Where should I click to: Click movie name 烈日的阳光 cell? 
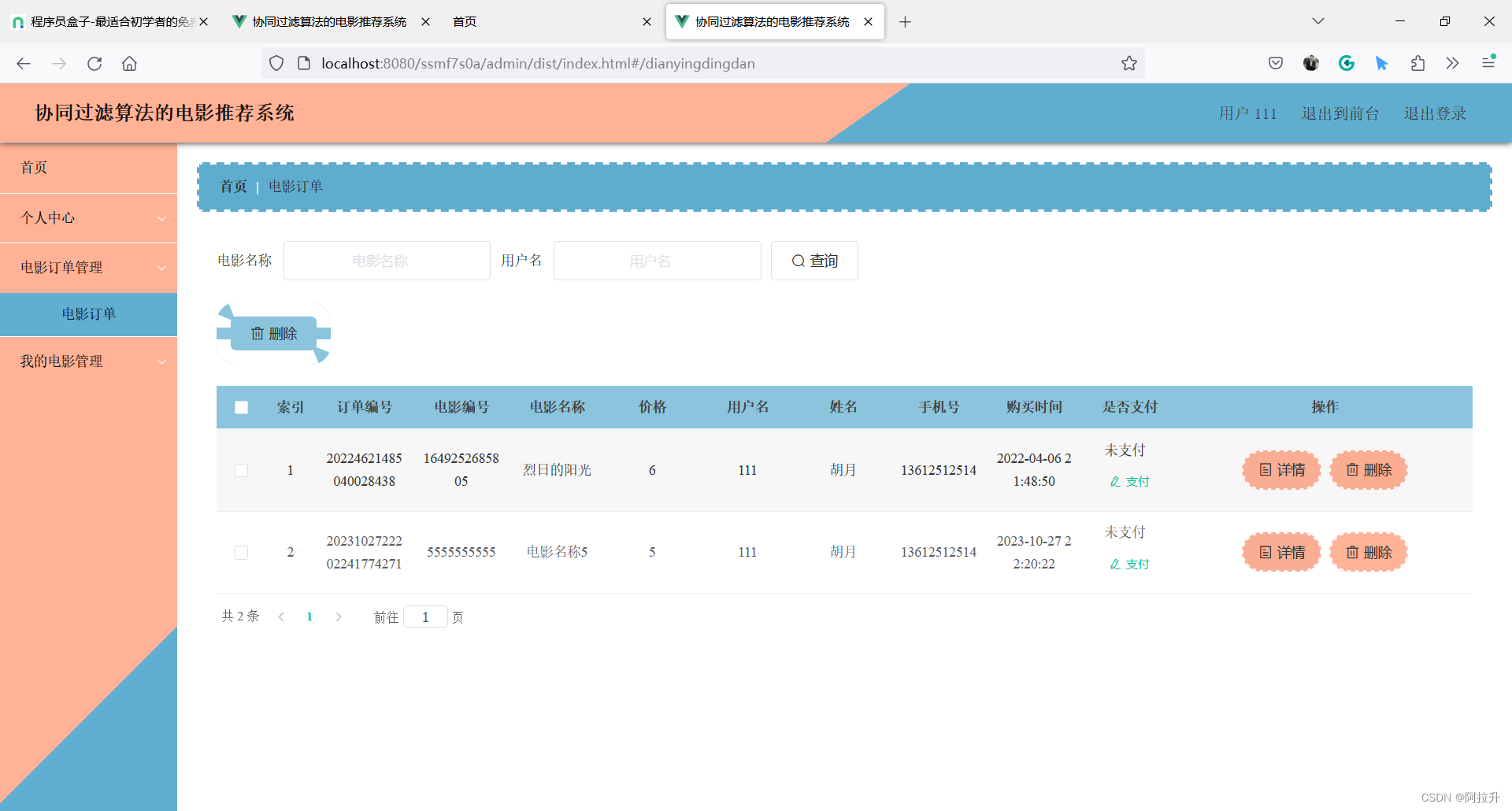click(x=557, y=470)
